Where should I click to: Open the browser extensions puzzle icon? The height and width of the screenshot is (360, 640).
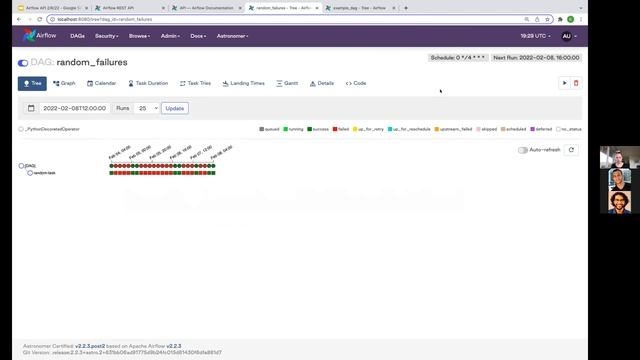click(560, 19)
